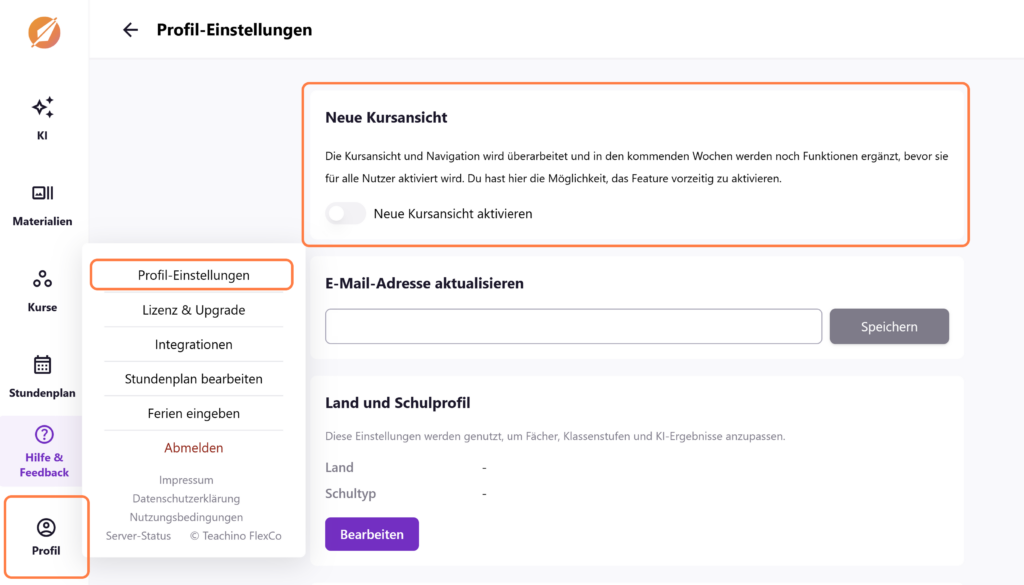Check the Server-Status link
Screen dimensions: 1024x585
point(138,535)
